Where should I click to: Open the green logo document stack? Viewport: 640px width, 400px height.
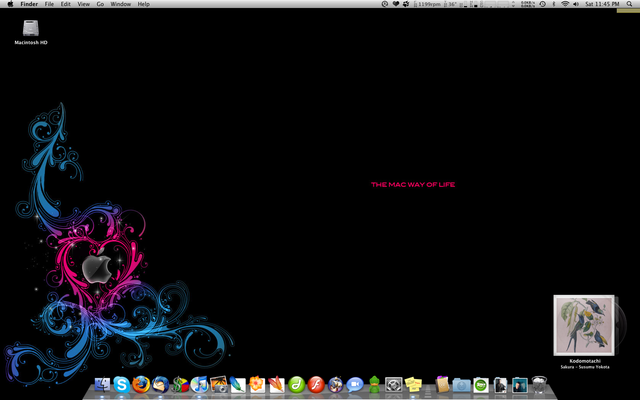pos(481,385)
